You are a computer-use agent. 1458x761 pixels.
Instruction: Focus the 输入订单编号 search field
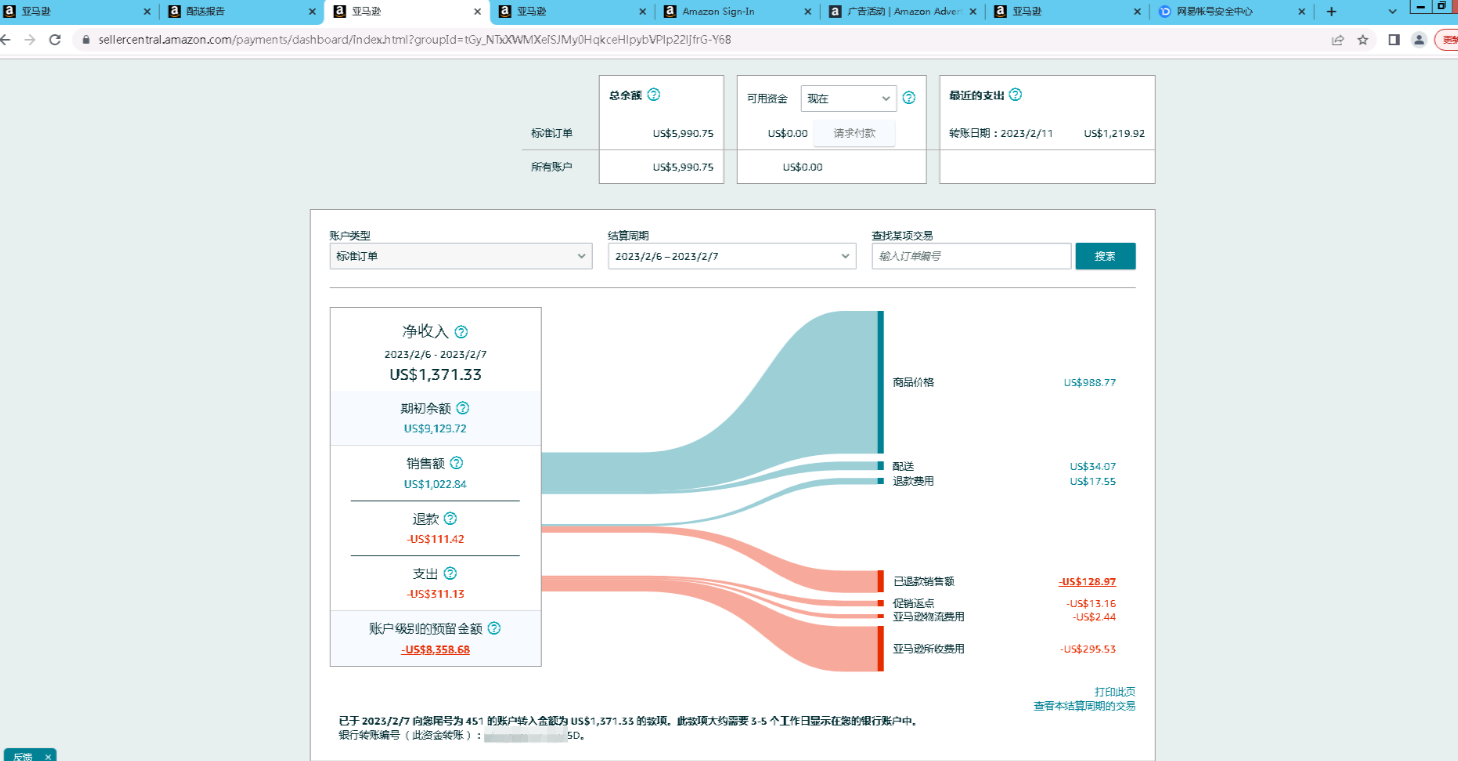[971, 256]
